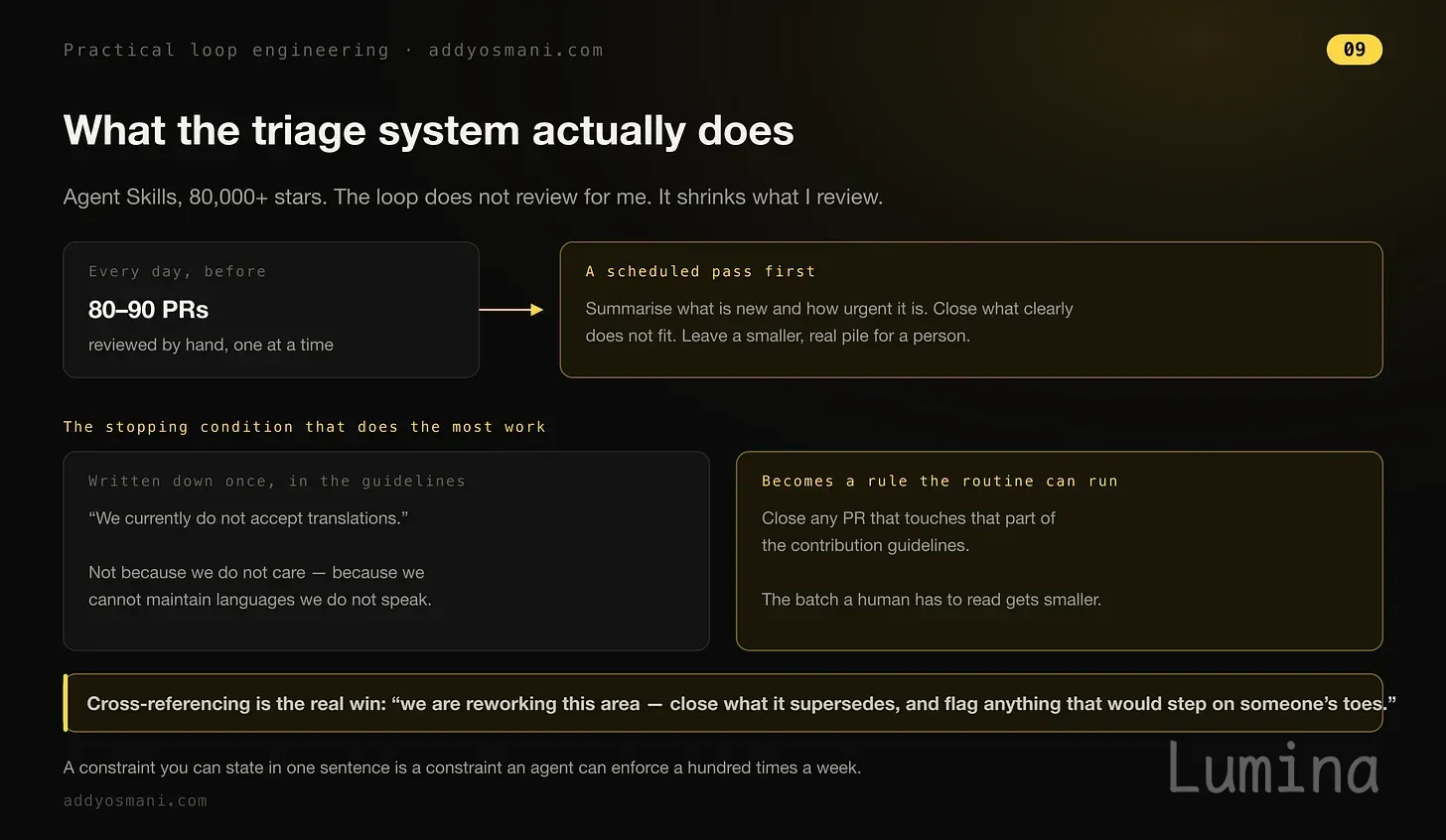The image size is (1446, 840).
Task: Select the 'A scheduled pass first' card
Action: click(971, 310)
